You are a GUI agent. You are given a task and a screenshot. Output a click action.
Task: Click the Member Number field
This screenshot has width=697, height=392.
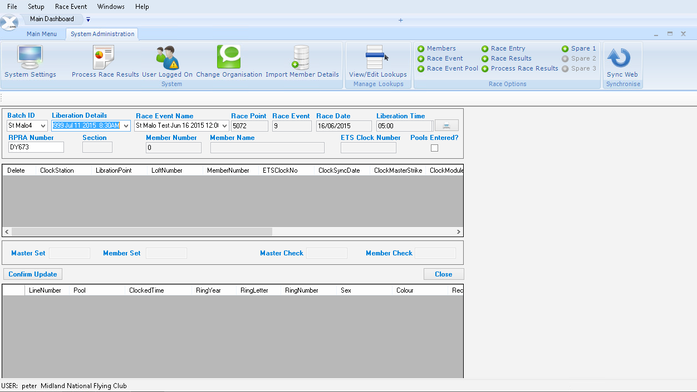point(173,148)
